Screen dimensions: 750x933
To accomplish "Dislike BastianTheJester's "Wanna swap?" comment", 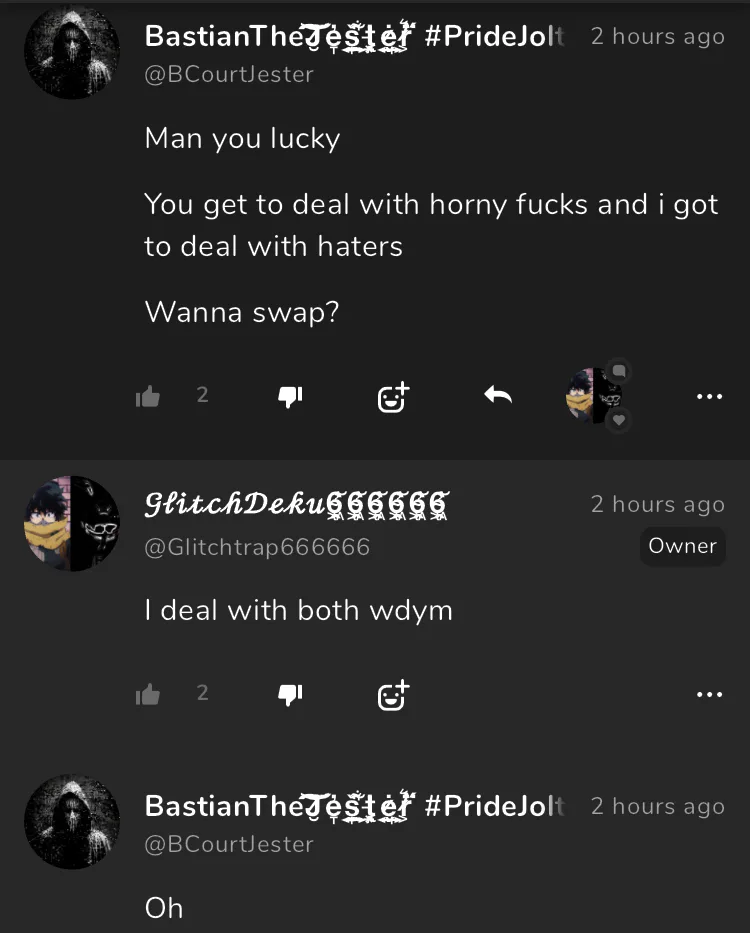I will [290, 396].
